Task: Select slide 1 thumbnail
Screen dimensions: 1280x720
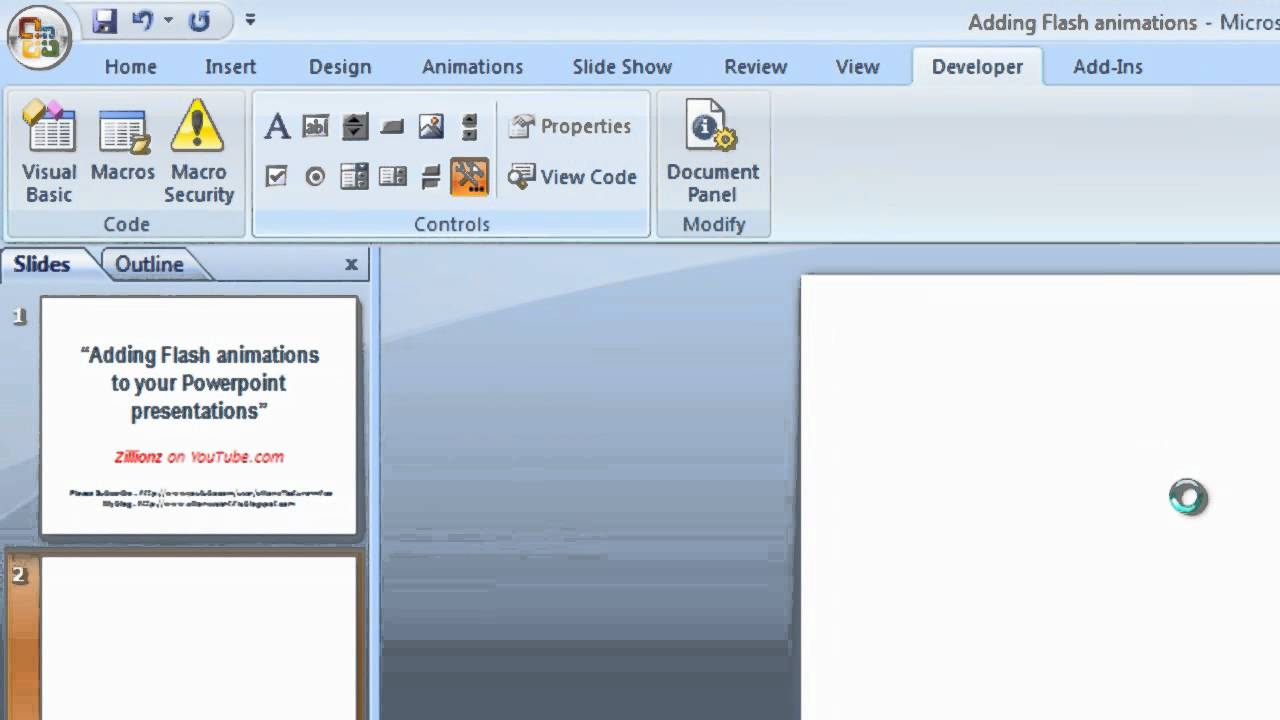Action: click(199, 416)
